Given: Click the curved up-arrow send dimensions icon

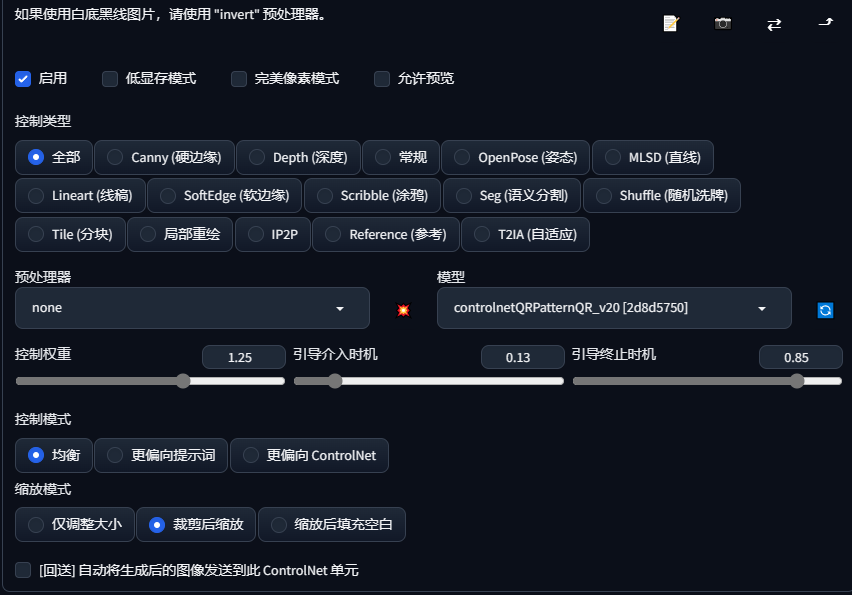Looking at the screenshot, I should (x=826, y=22).
